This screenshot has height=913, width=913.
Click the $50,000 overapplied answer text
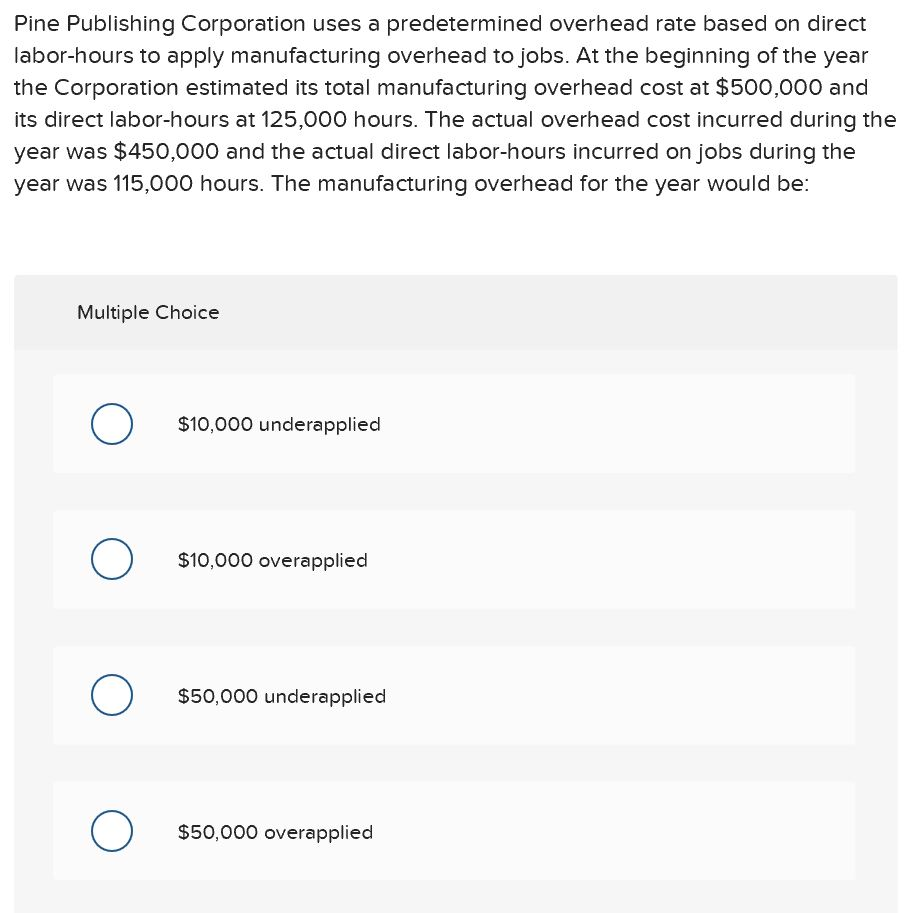point(275,832)
